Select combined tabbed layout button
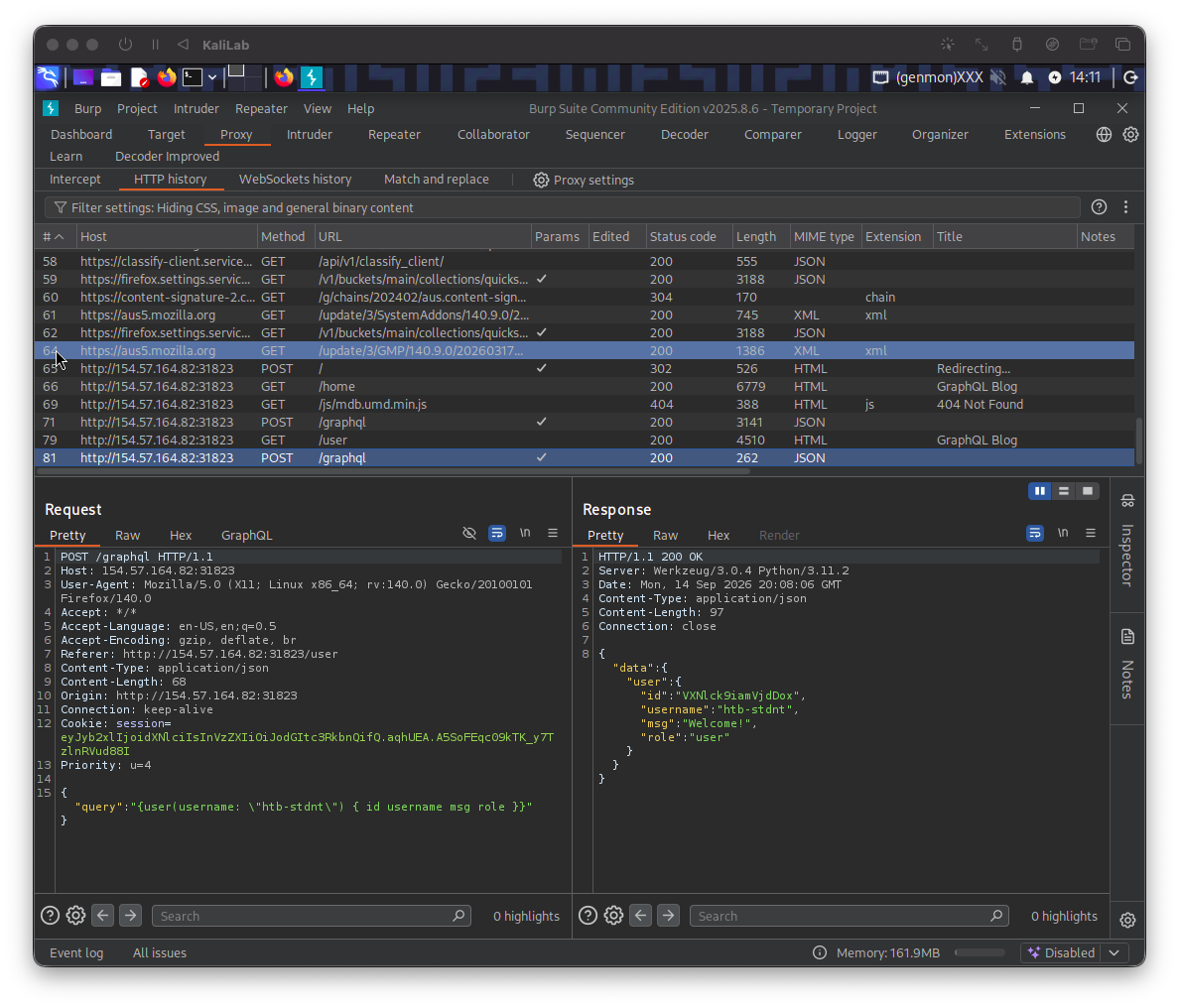The image size is (1179, 1008). (x=1088, y=491)
